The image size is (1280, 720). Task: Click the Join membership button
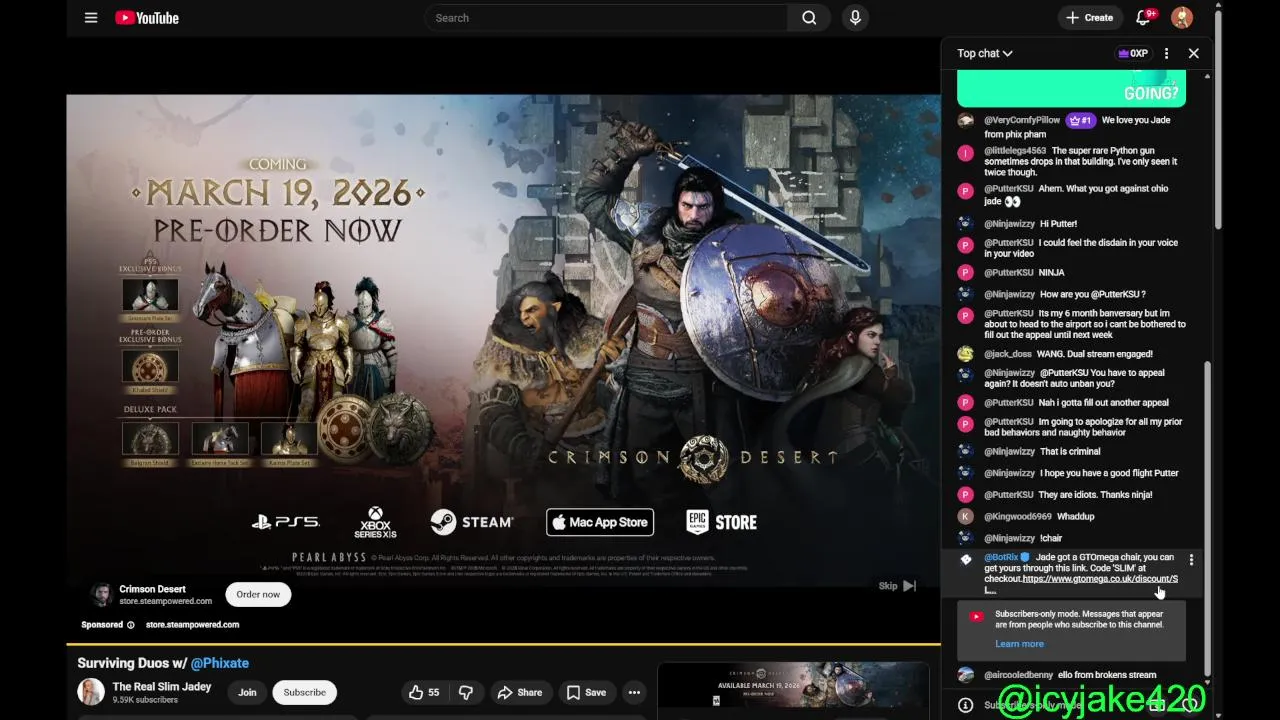click(x=247, y=692)
